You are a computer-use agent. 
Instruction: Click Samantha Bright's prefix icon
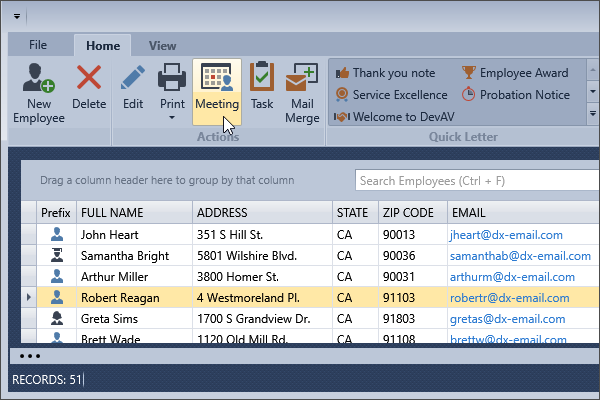pos(57,255)
